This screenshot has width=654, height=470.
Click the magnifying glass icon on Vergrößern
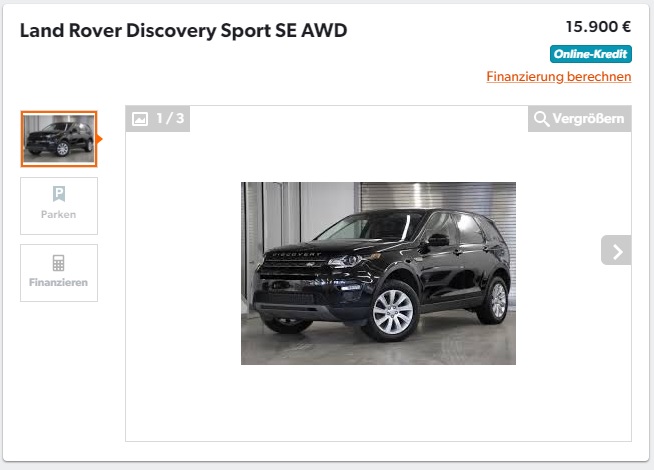click(541, 119)
